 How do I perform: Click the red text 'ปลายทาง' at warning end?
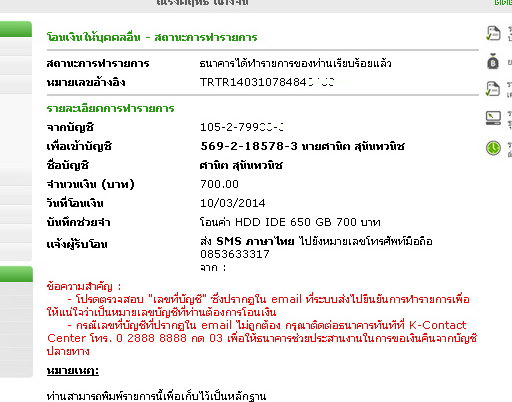(68, 351)
